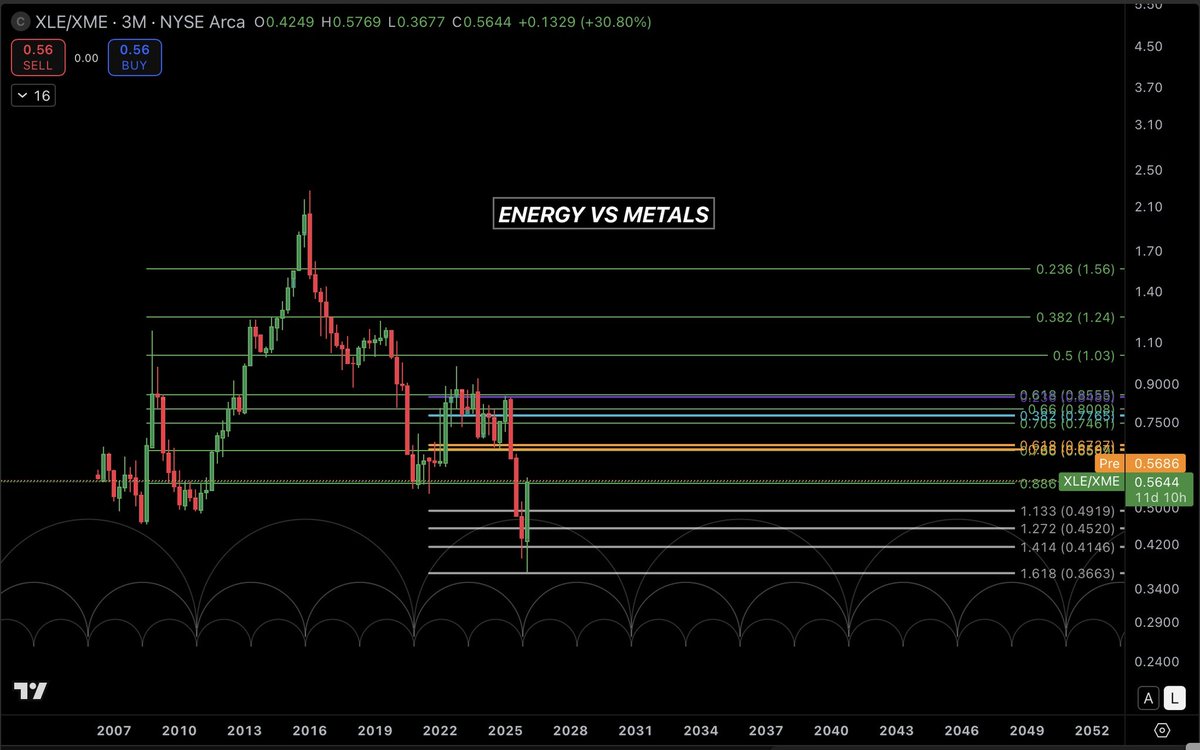Click the 0.56 SELL button
This screenshot has height=750, width=1200.
coord(36,57)
